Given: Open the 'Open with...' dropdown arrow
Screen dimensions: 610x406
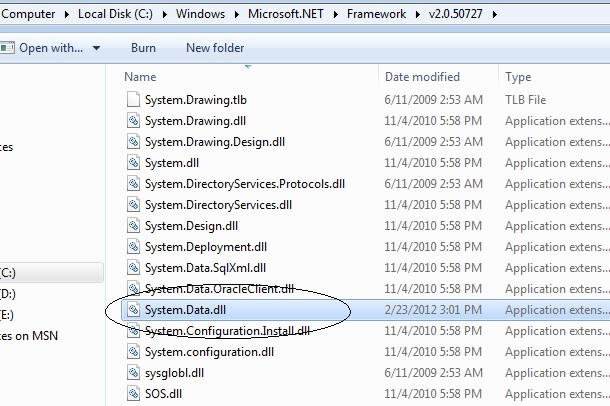Looking at the screenshot, I should pos(97,48).
